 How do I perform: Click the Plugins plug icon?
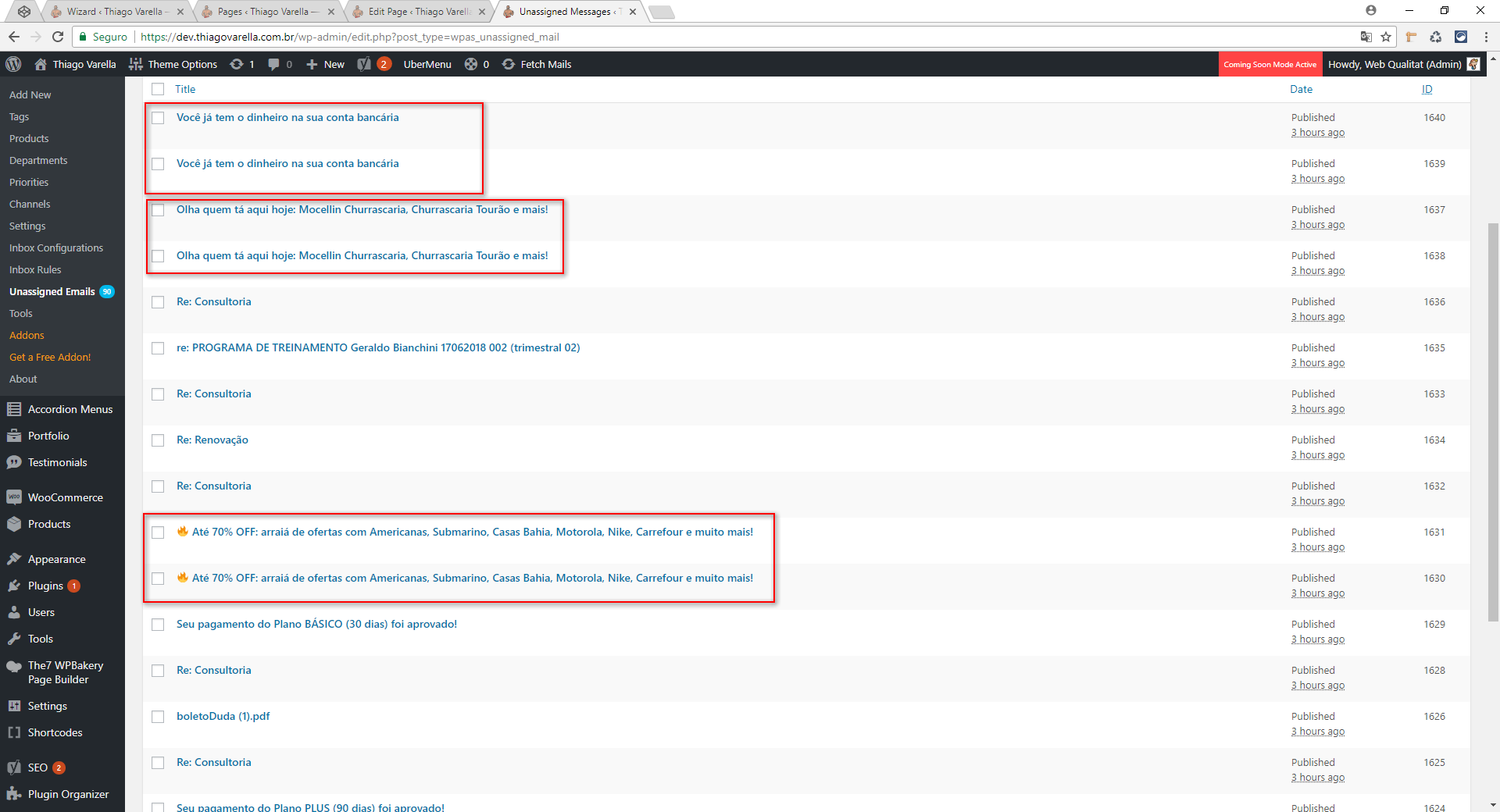pyautogui.click(x=14, y=586)
